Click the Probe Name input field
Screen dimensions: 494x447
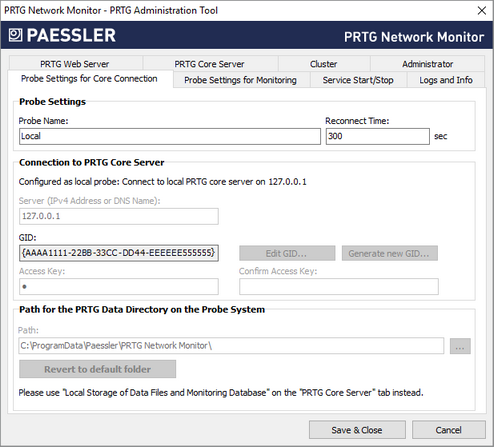point(170,136)
